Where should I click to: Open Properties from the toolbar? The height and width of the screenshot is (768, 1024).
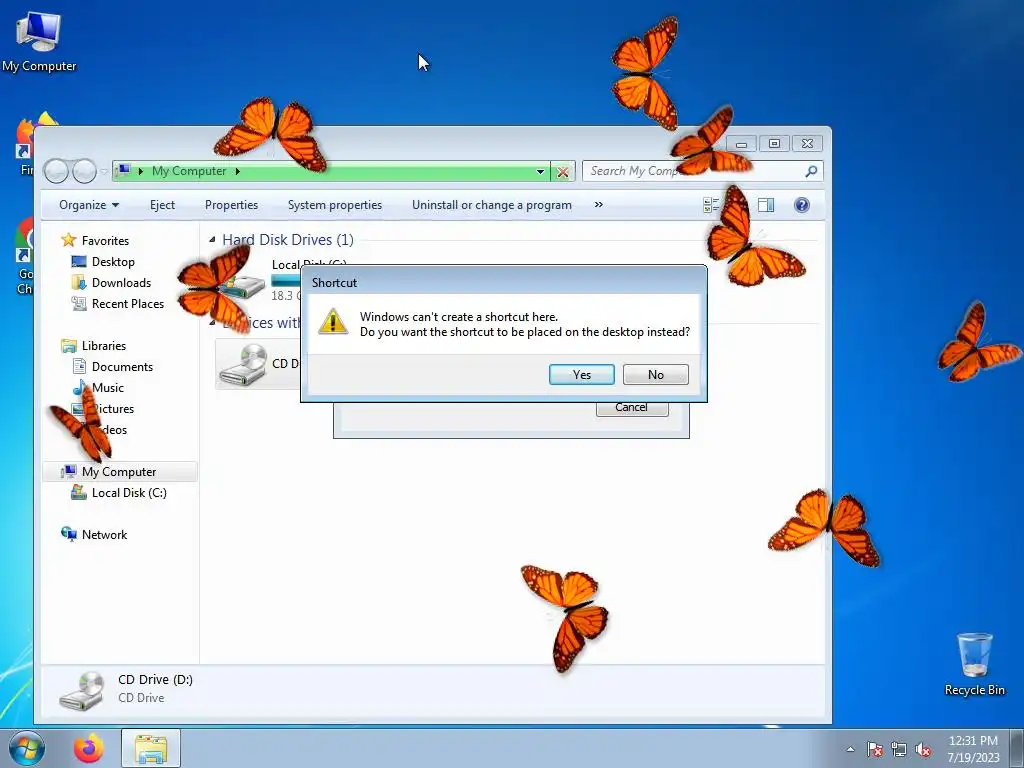(x=231, y=205)
